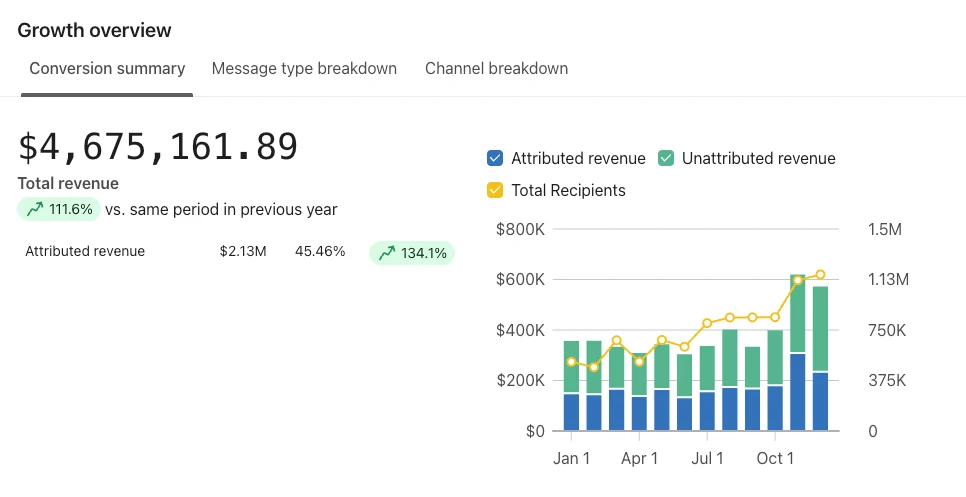This screenshot has height=497, width=966.
Task: Click the $800K axis label
Action: [521, 230]
